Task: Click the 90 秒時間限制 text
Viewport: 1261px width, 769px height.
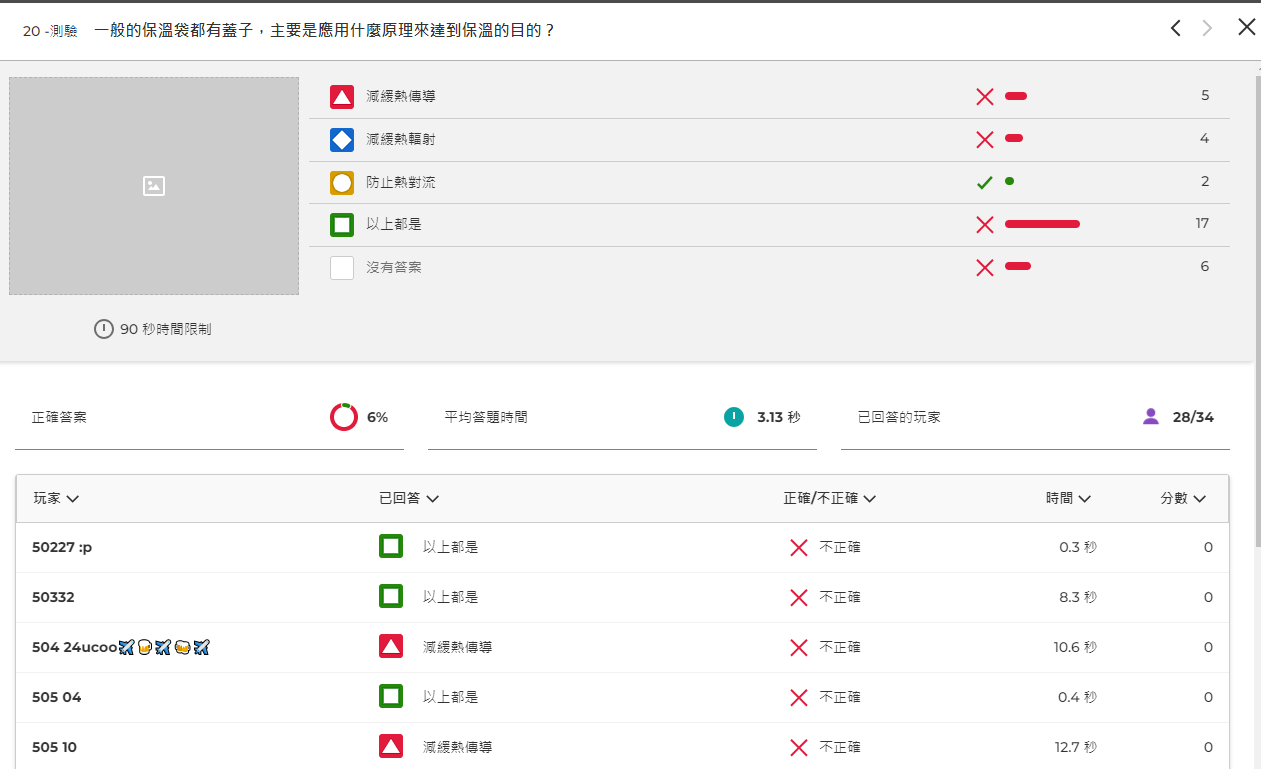Action: tap(166, 329)
